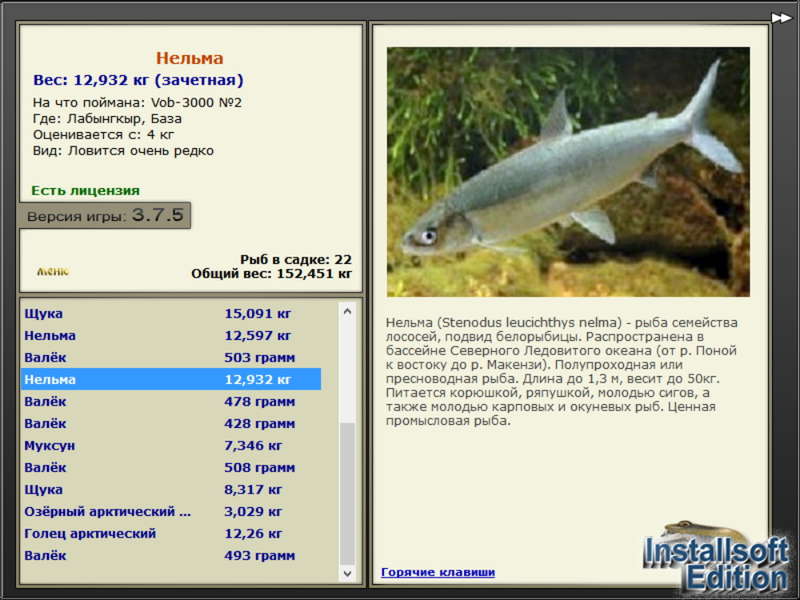
Task: Select the Нельма 12,597 кг row
Action: (171, 335)
